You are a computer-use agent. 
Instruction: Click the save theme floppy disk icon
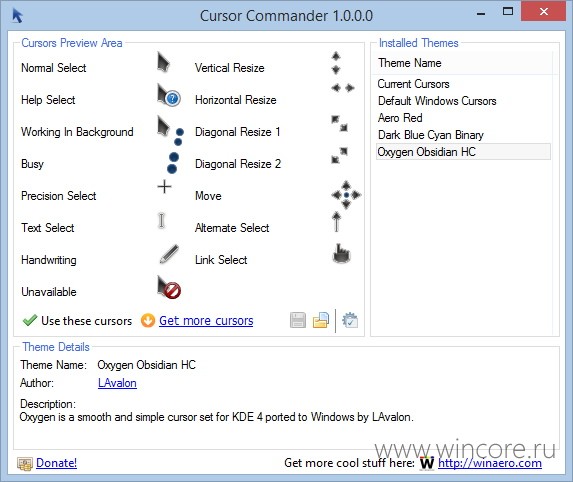(298, 320)
